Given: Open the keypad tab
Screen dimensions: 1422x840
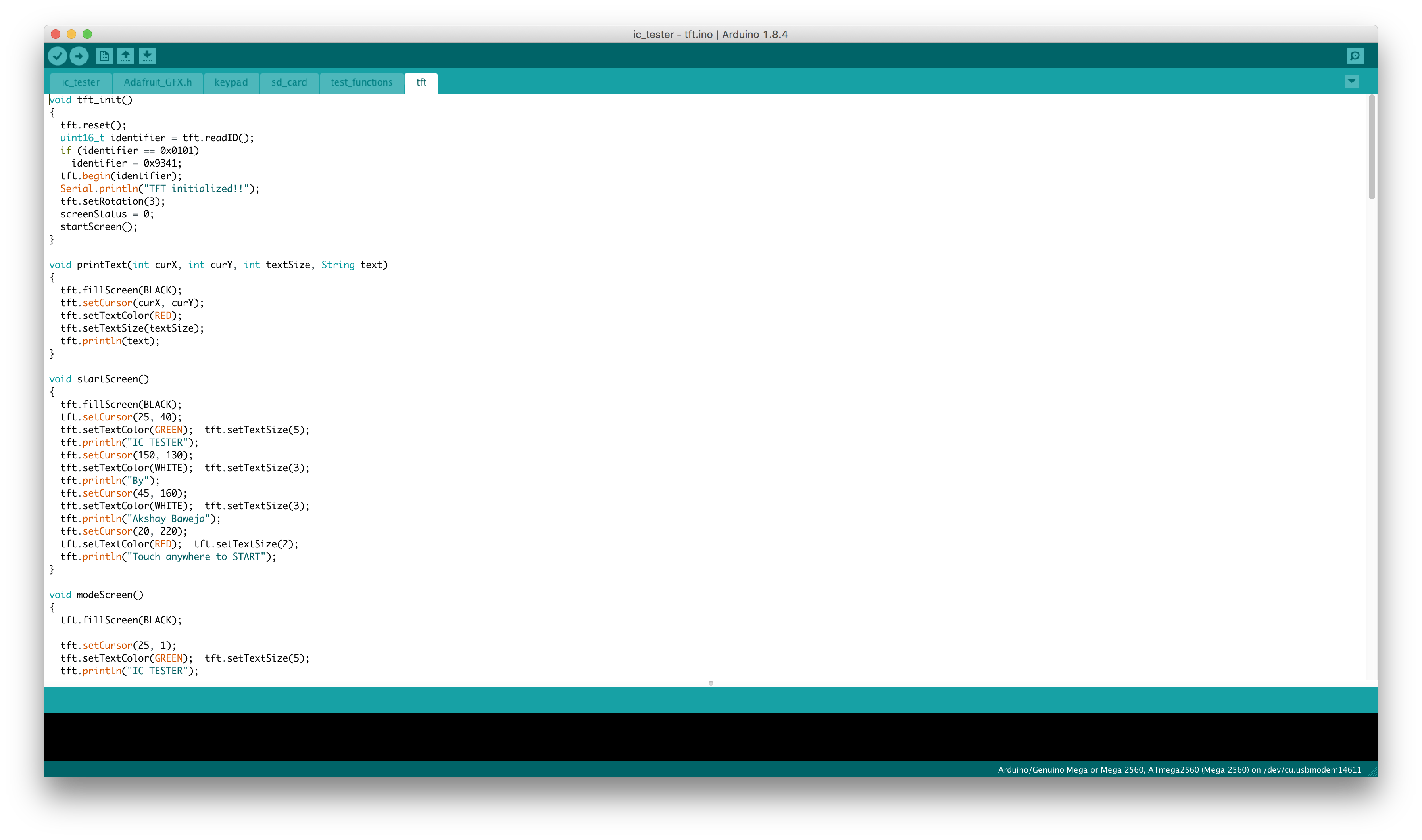Looking at the screenshot, I should (x=231, y=82).
